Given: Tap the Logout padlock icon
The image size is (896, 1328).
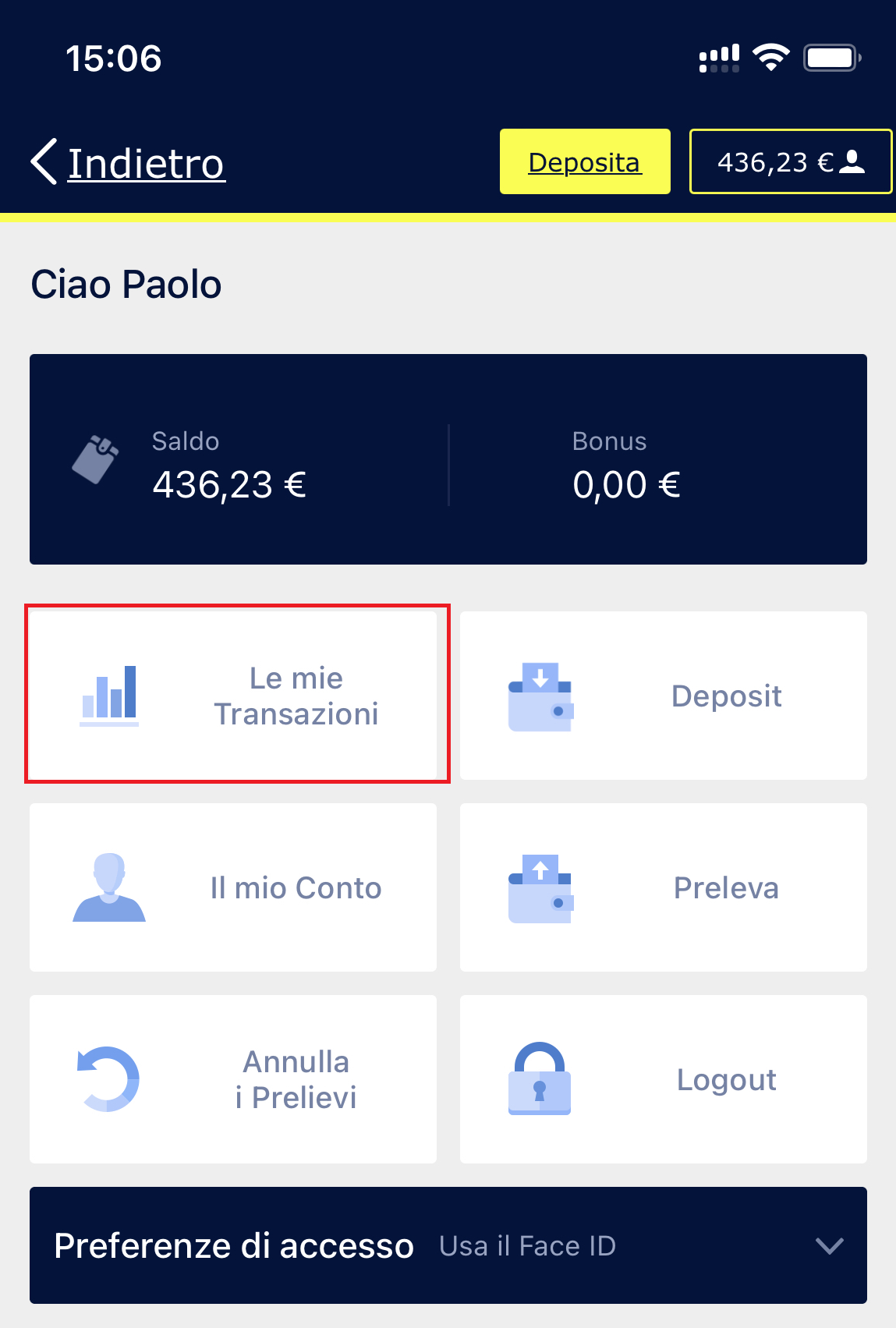Looking at the screenshot, I should 540,1078.
